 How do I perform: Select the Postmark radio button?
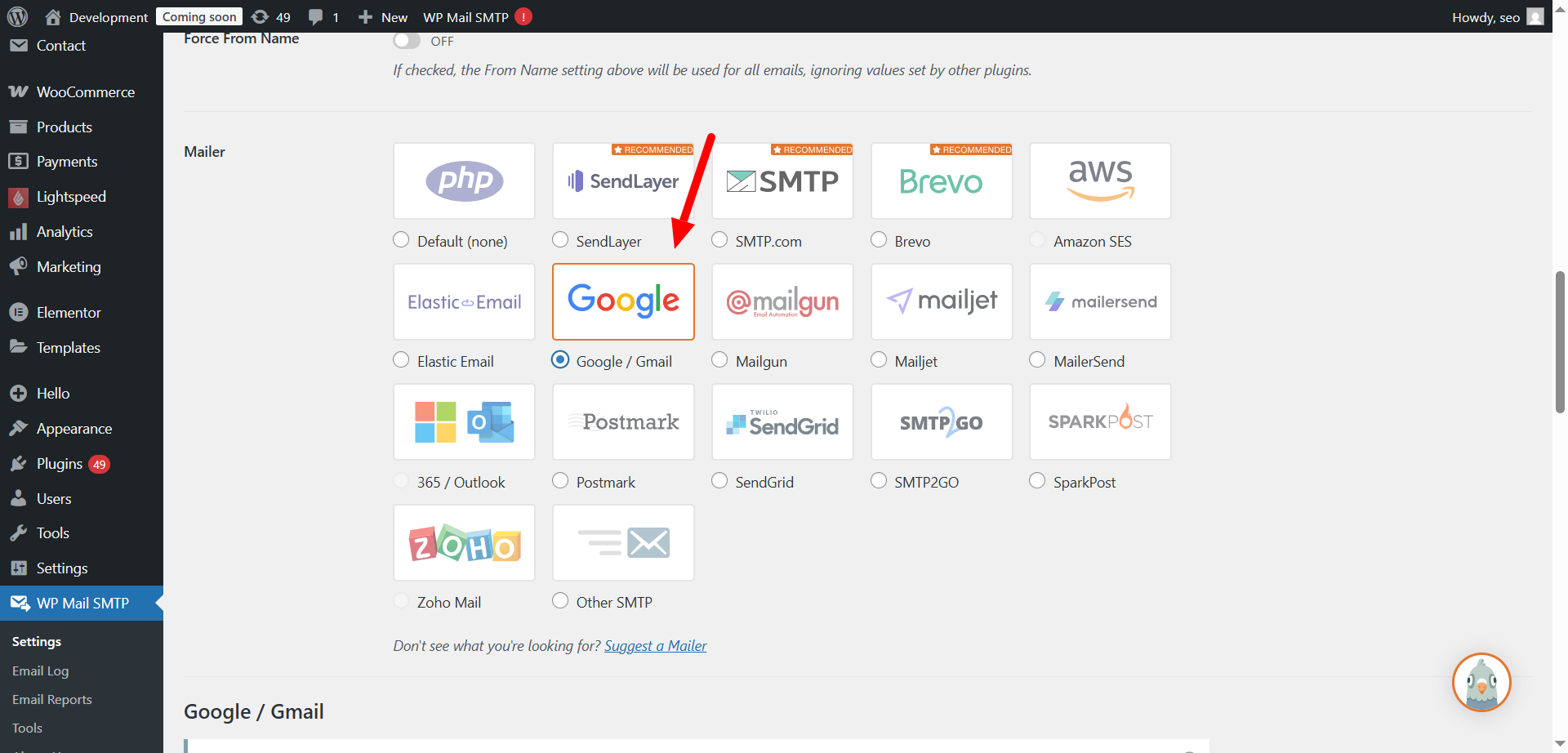[x=560, y=480]
